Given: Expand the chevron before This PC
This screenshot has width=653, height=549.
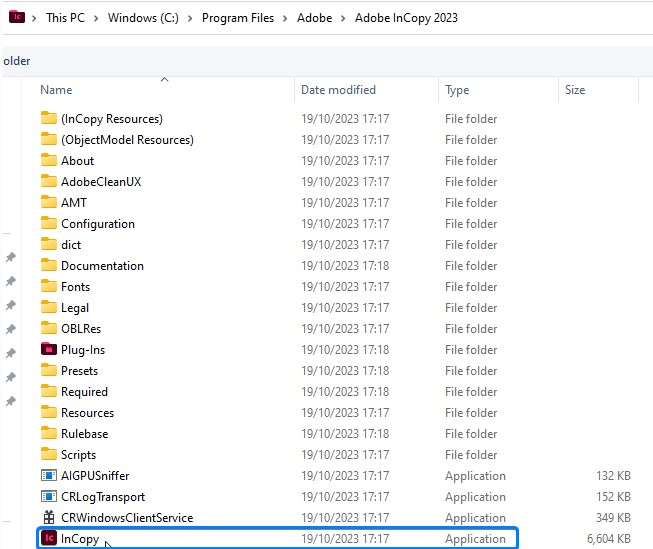Looking at the screenshot, I should coord(34,18).
